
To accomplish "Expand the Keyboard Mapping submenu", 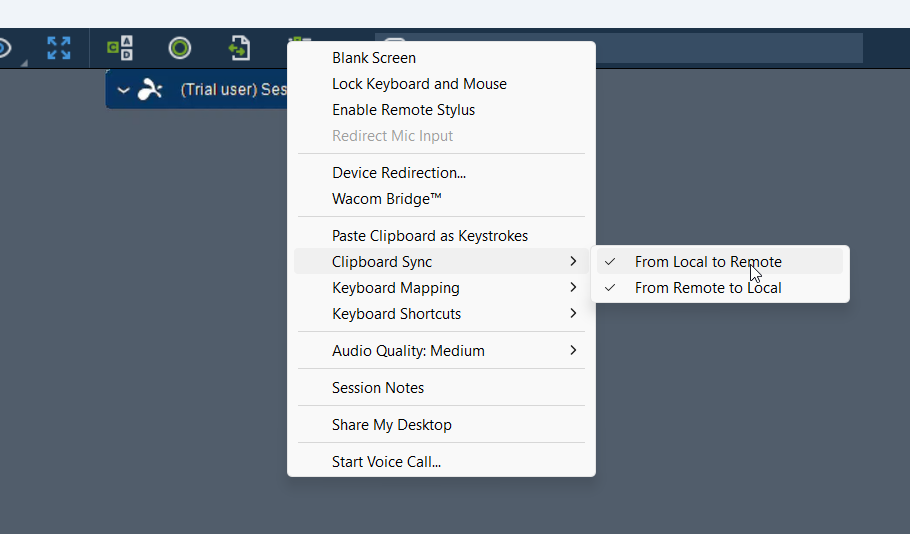I will click(x=441, y=288).
